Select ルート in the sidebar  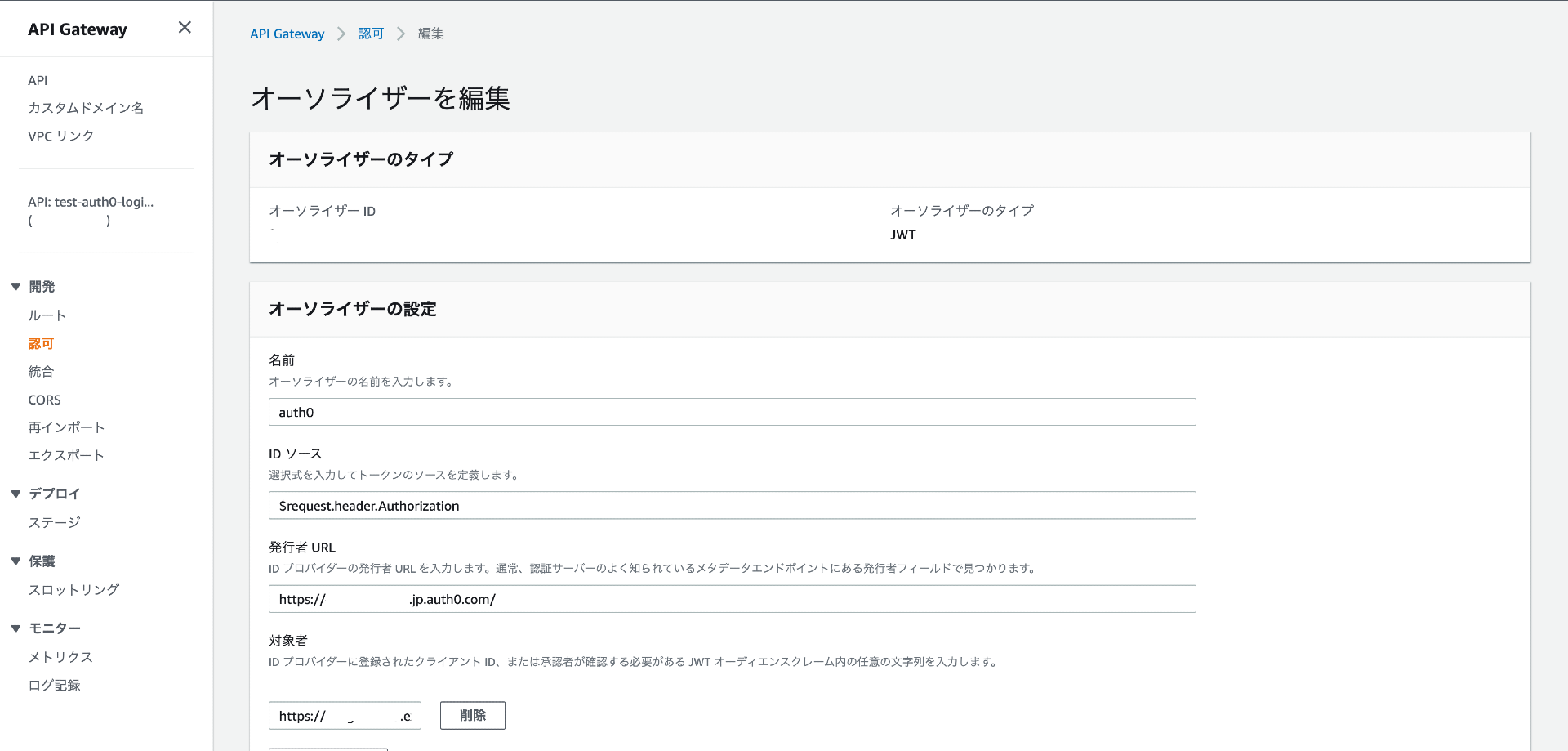46,315
